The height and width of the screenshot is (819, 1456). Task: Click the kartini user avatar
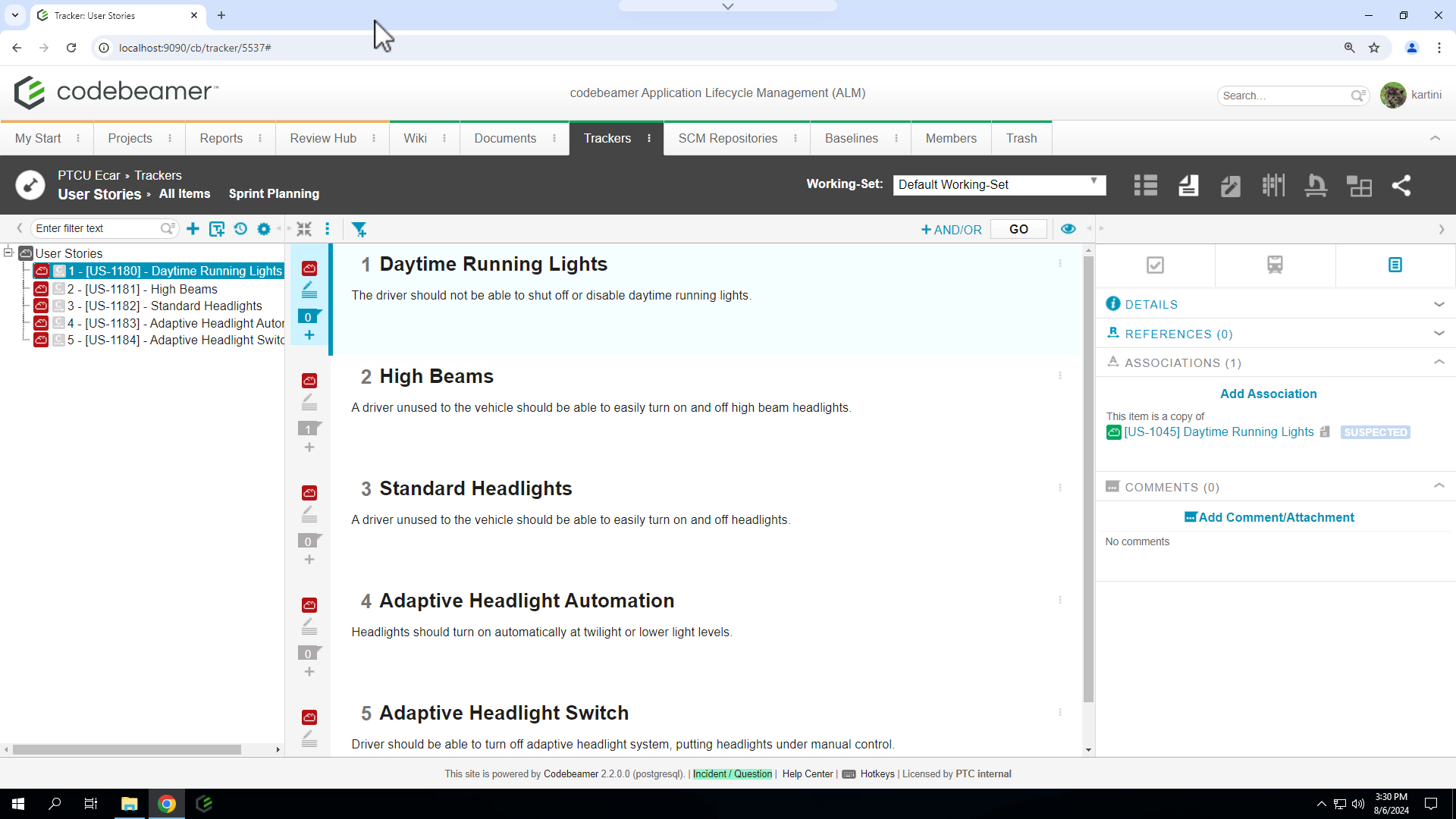pos(1393,95)
